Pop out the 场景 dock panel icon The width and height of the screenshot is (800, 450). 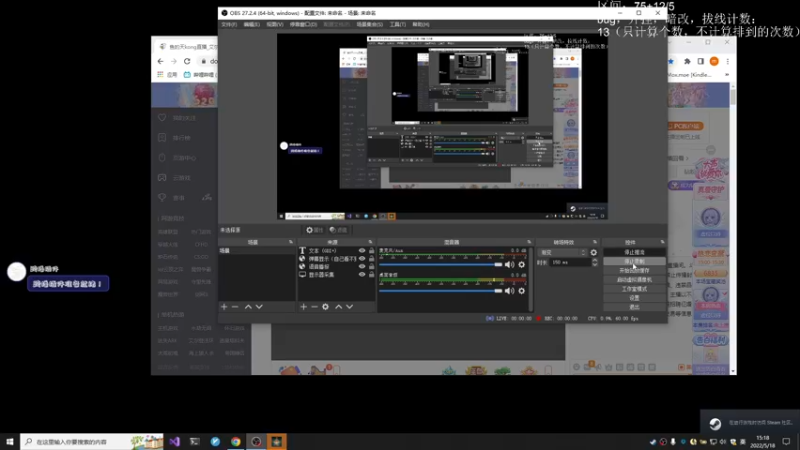point(291,242)
